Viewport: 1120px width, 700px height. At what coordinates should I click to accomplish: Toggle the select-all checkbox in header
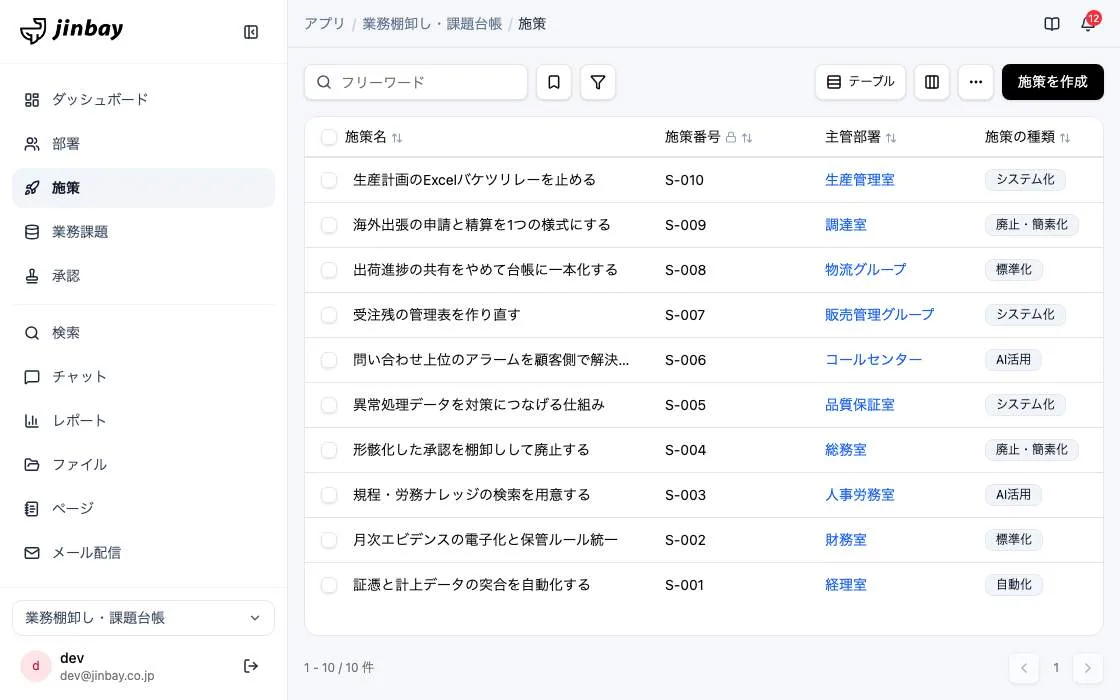point(329,137)
